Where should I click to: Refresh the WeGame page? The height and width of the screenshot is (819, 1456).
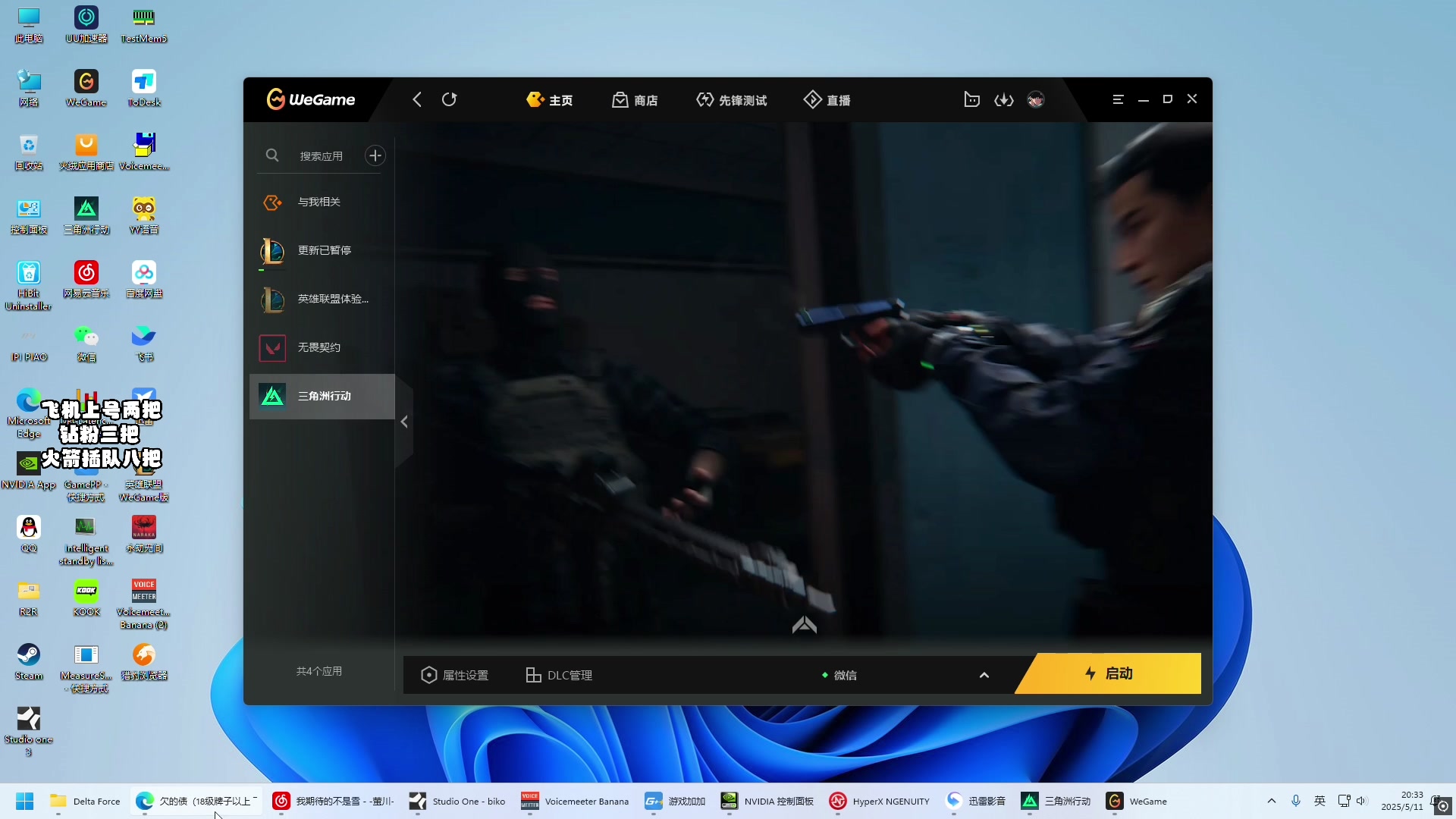tap(449, 99)
